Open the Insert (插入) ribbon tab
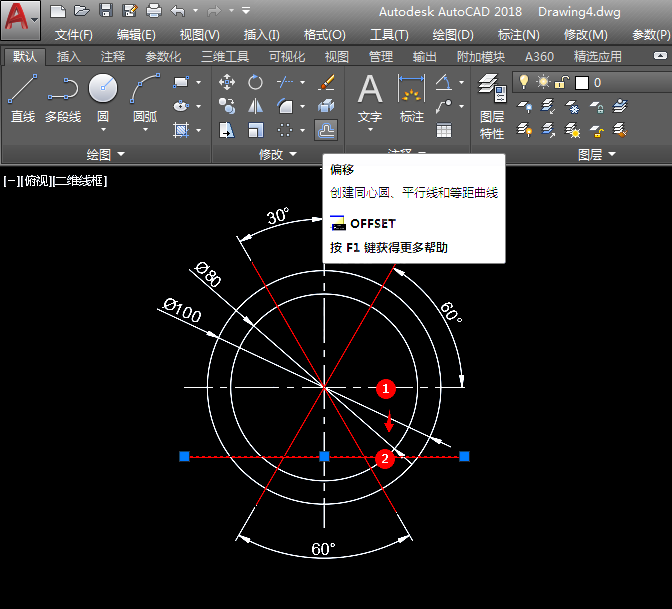Image resolution: width=672 pixels, height=609 pixels. point(69,57)
